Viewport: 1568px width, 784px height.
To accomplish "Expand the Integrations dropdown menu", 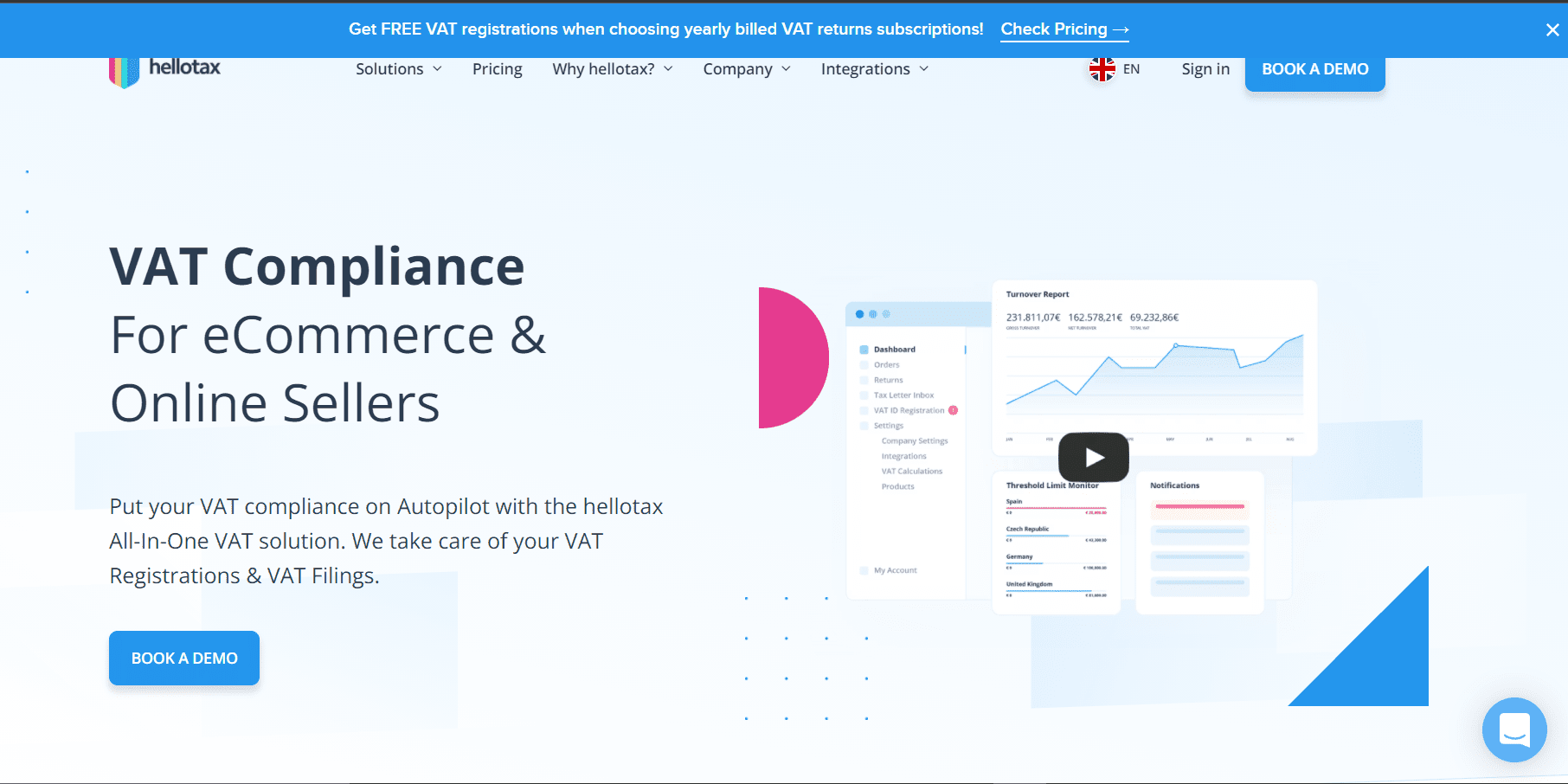I will pyautogui.click(x=875, y=69).
